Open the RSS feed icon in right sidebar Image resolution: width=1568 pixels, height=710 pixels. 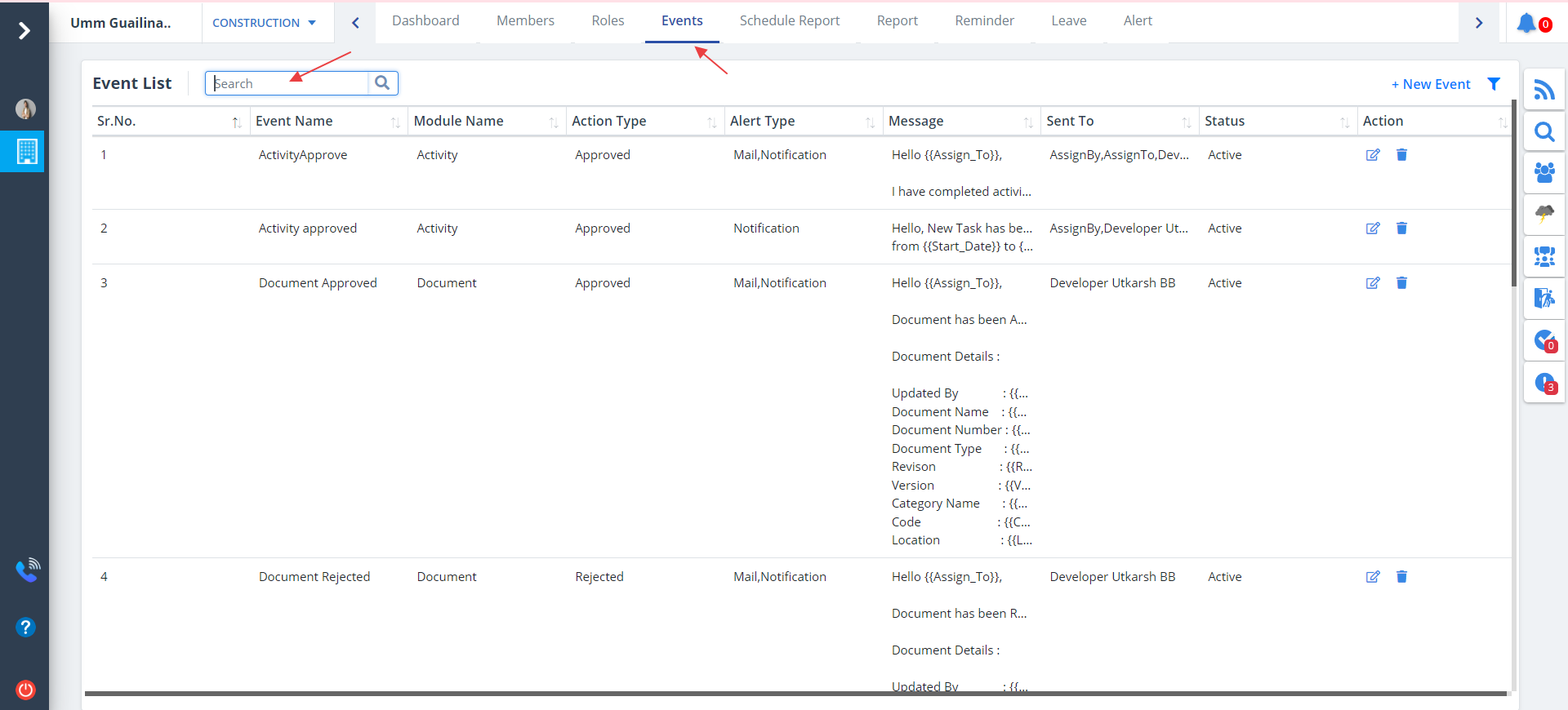click(1543, 90)
